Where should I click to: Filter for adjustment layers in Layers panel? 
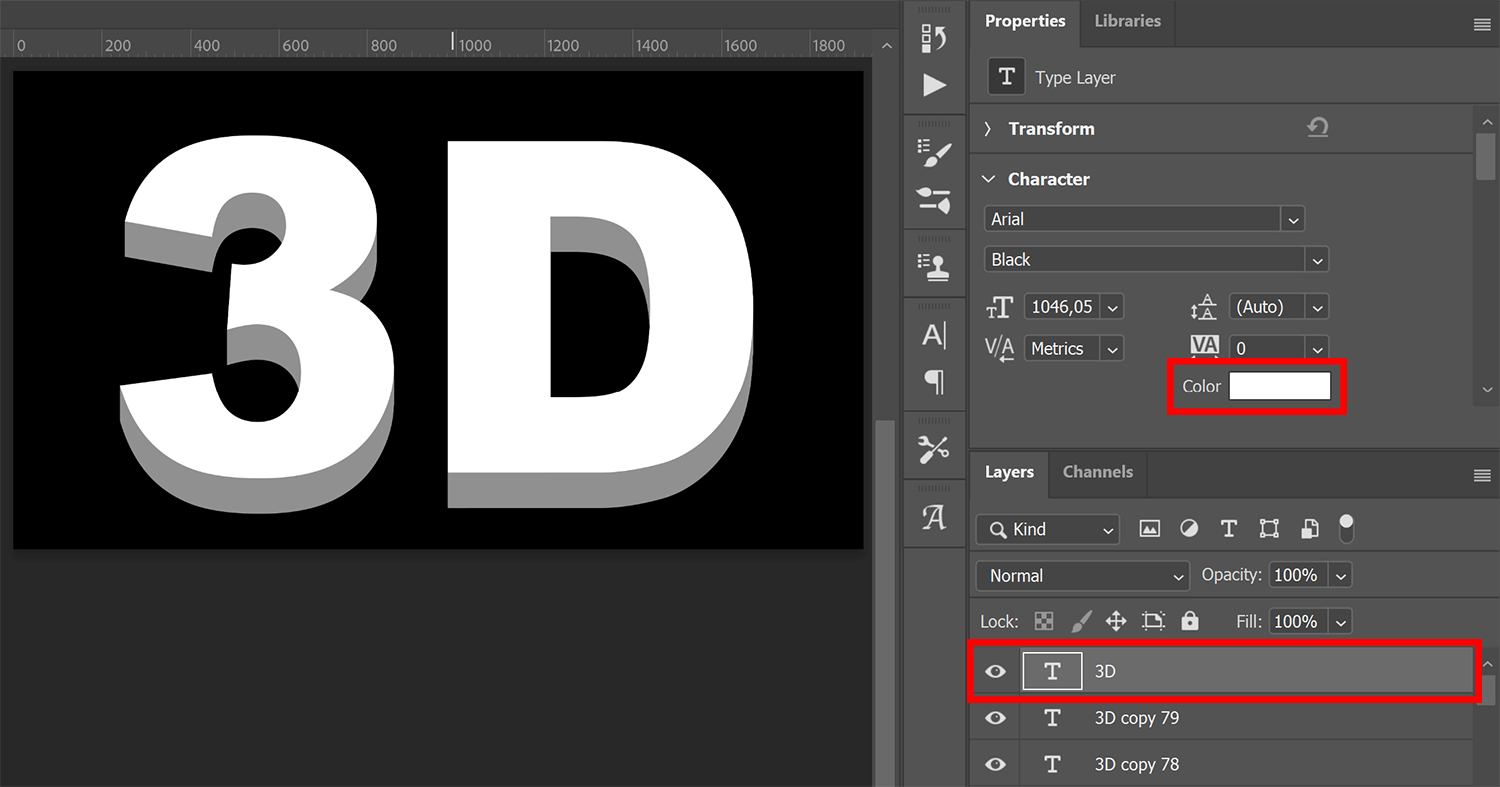[x=1189, y=528]
